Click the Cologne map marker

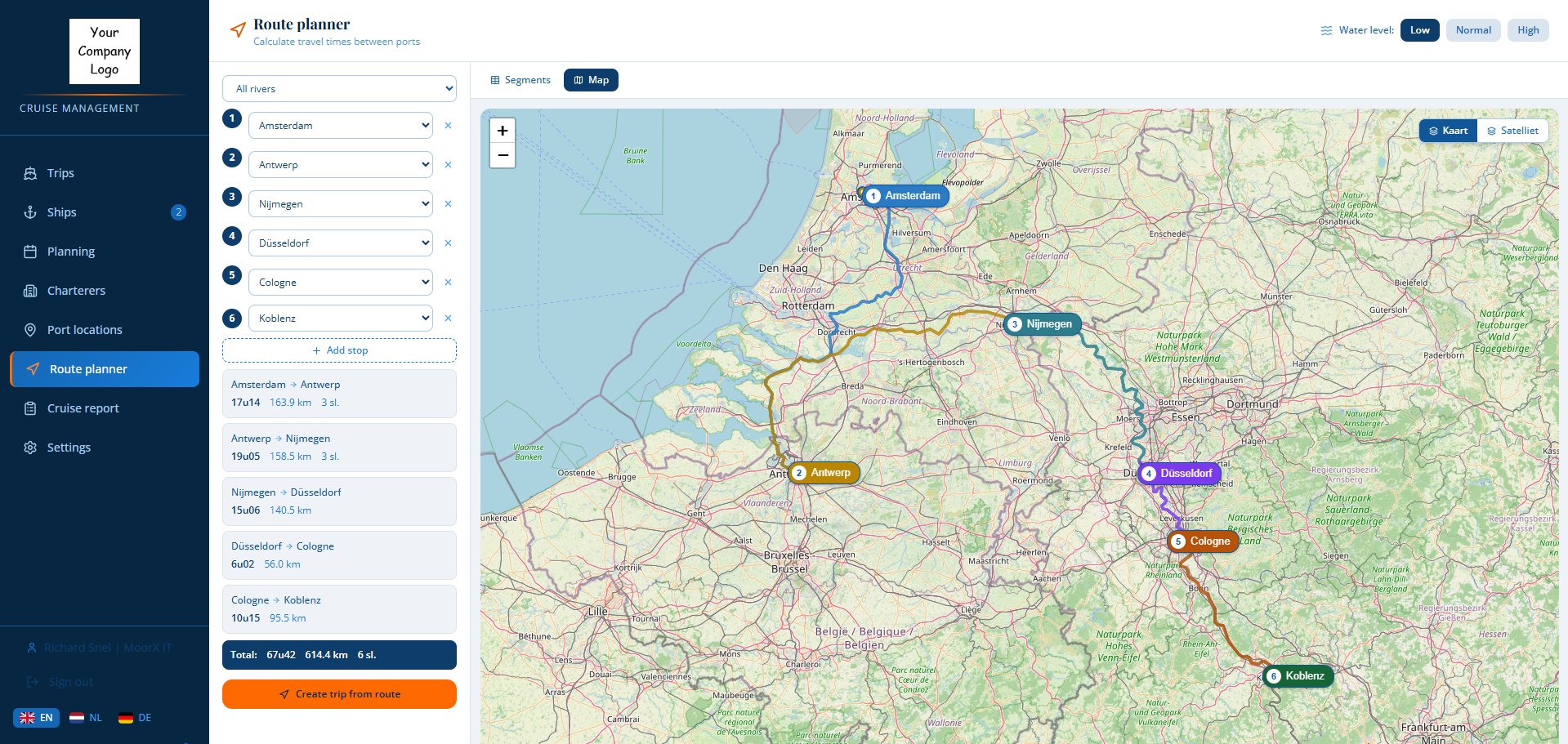pyautogui.click(x=1203, y=541)
